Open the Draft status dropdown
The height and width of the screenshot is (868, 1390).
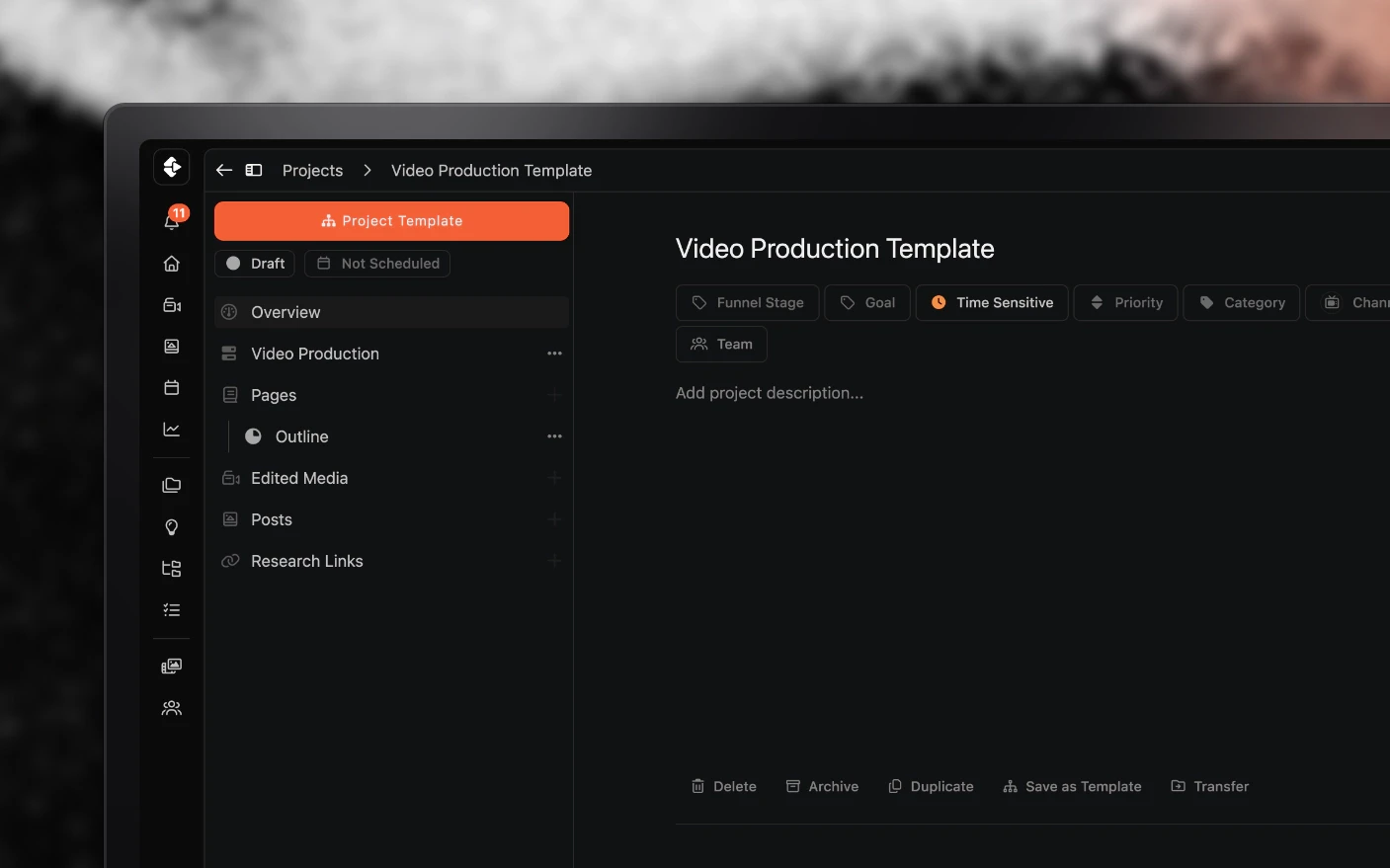click(x=255, y=264)
